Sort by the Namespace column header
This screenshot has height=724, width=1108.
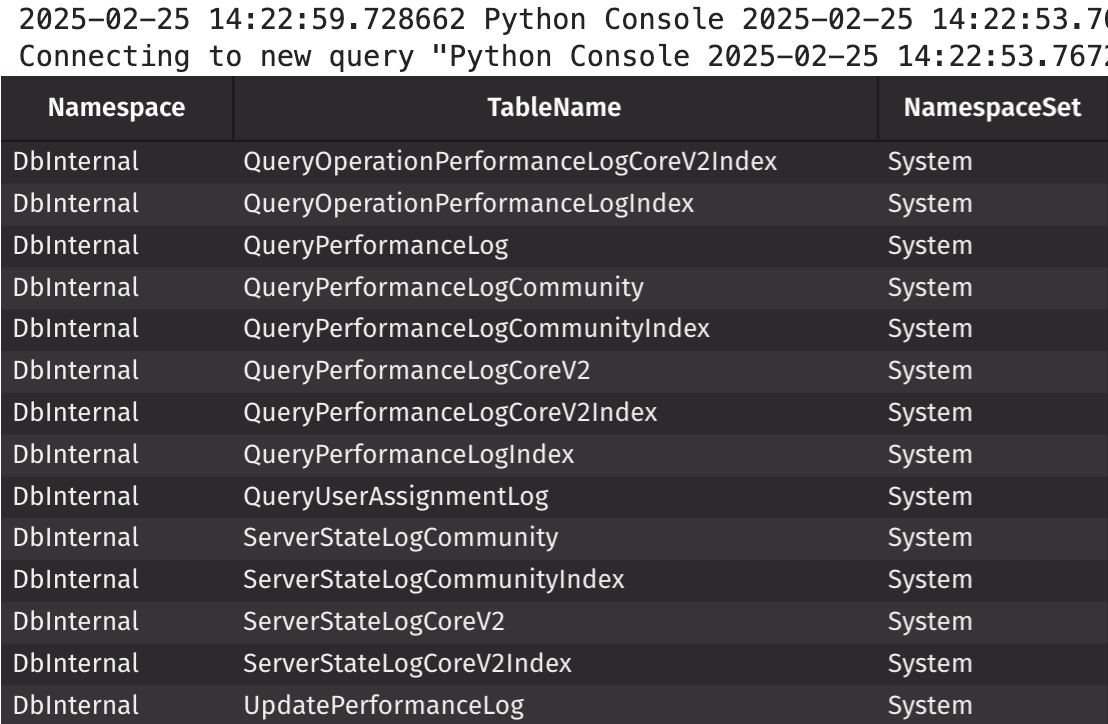[x=116, y=109]
